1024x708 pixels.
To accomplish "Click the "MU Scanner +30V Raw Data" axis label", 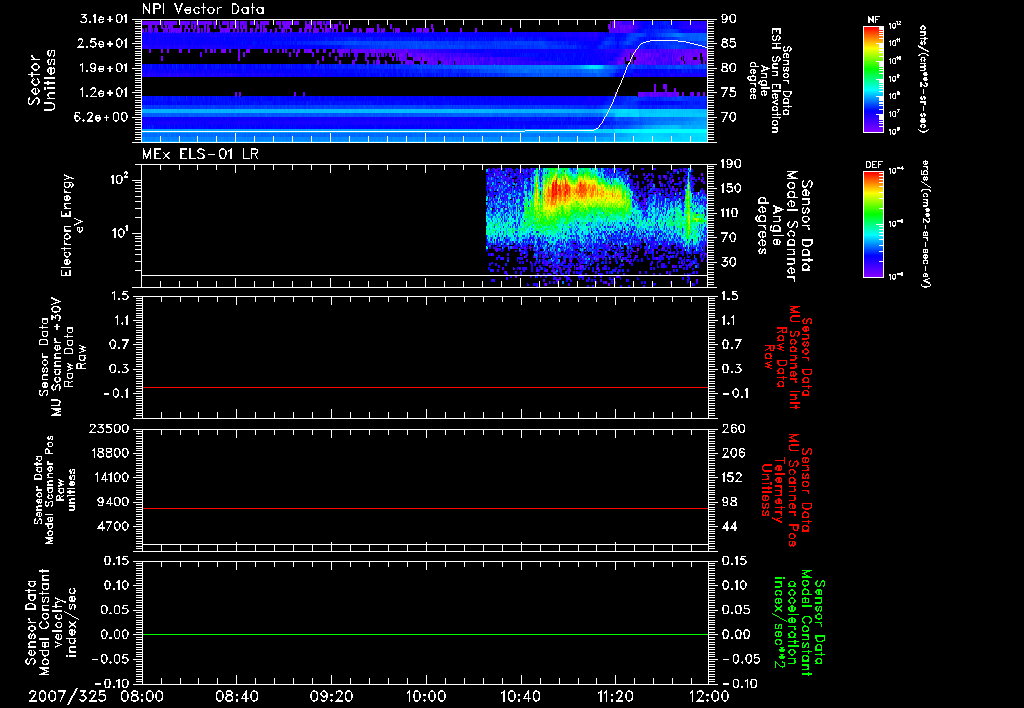I will 62,357.
